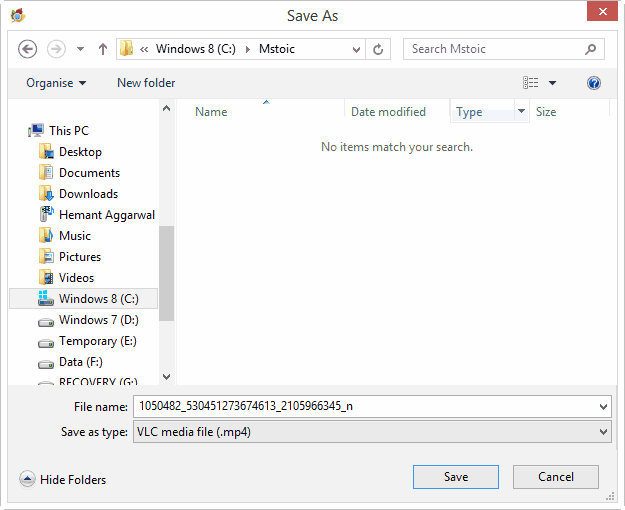Click the change view icon
The image size is (625, 510).
pyautogui.click(x=531, y=83)
